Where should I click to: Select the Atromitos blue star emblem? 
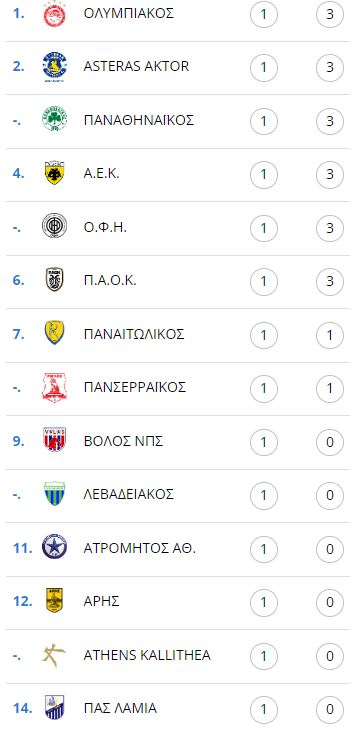tap(54, 548)
